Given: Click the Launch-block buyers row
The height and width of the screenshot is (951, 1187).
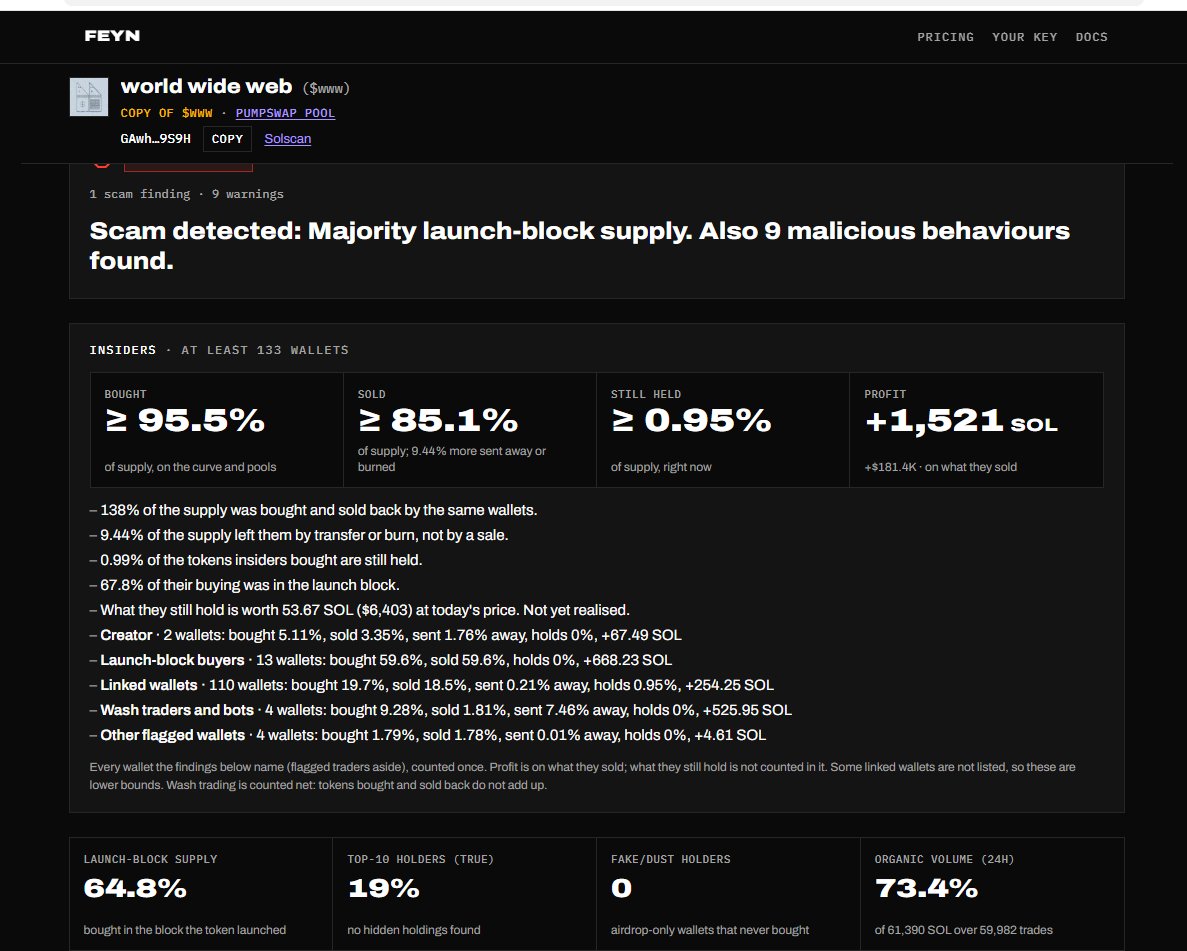Looking at the screenshot, I should click(x=381, y=660).
